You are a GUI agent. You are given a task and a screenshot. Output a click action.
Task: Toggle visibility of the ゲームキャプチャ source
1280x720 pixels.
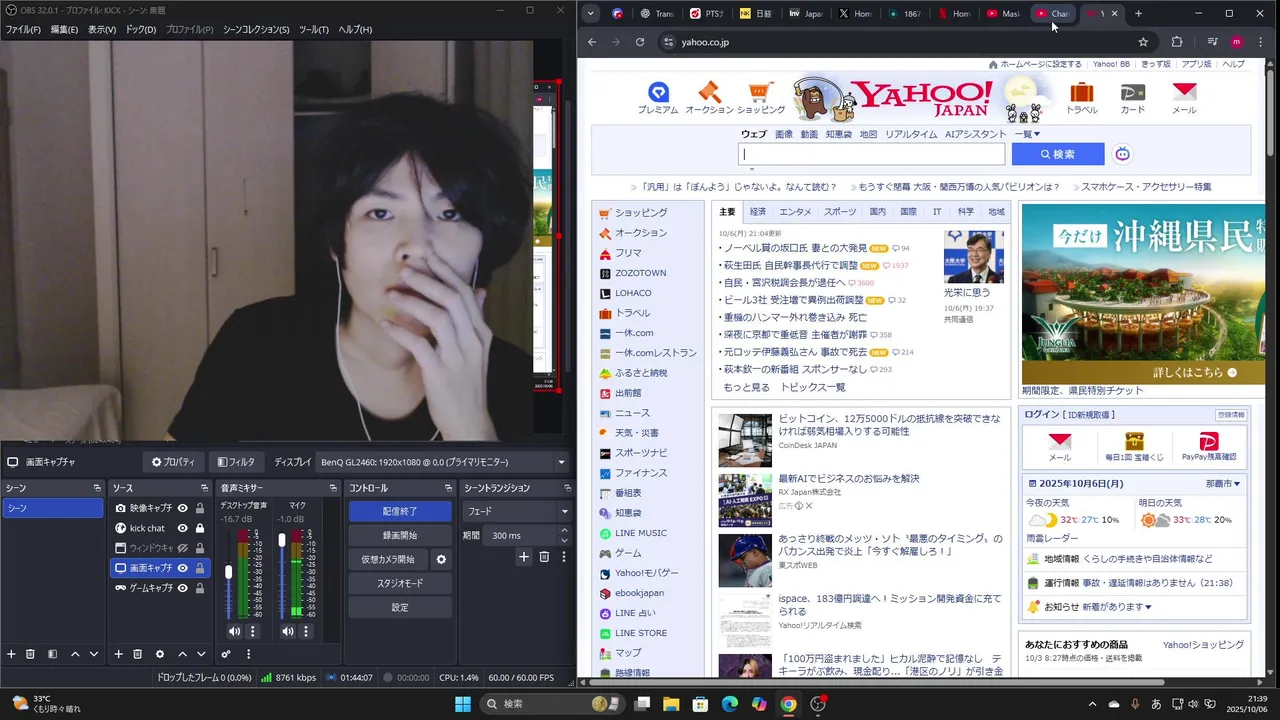point(183,588)
